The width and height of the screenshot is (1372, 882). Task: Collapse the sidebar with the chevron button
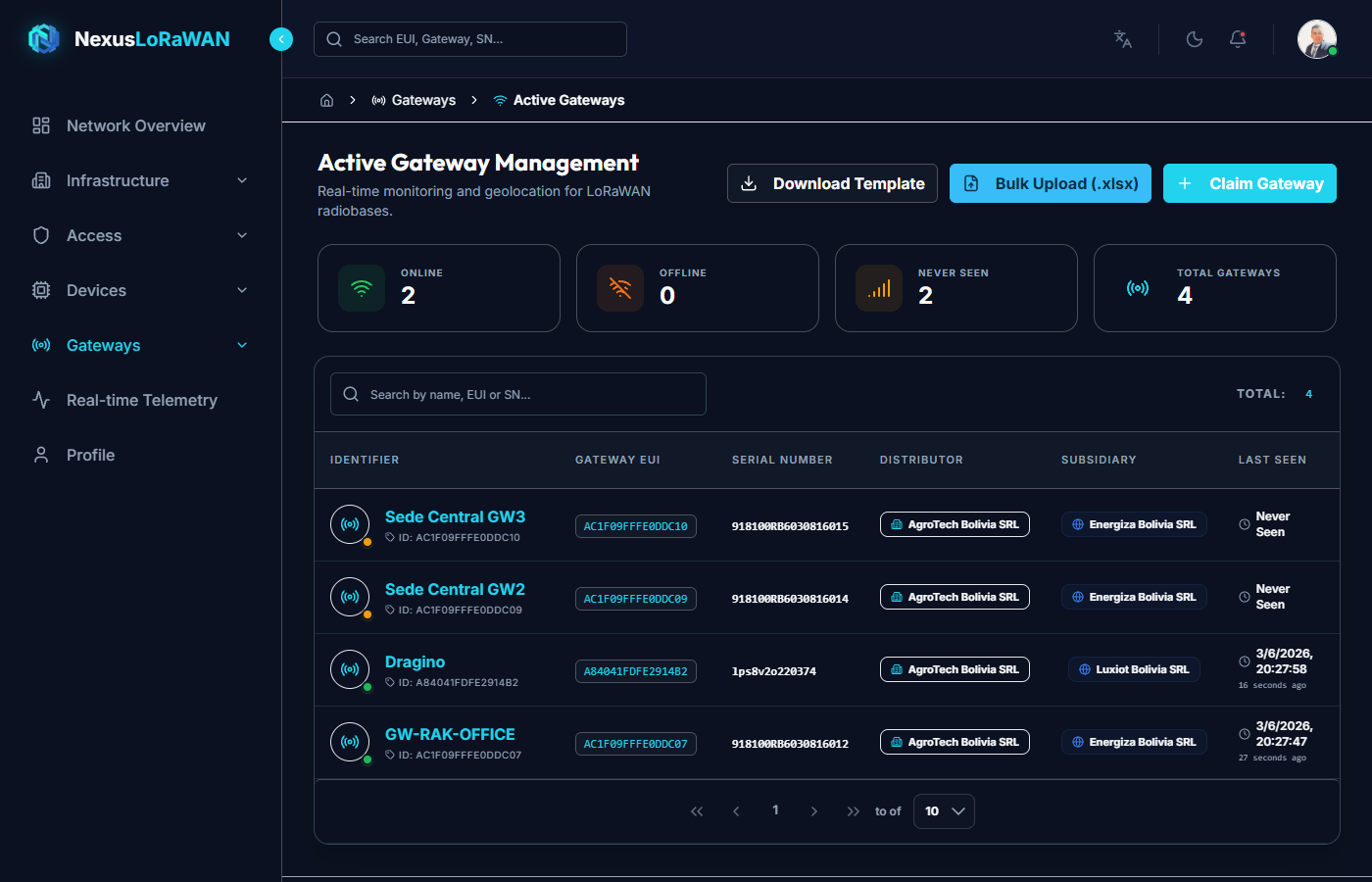click(281, 39)
